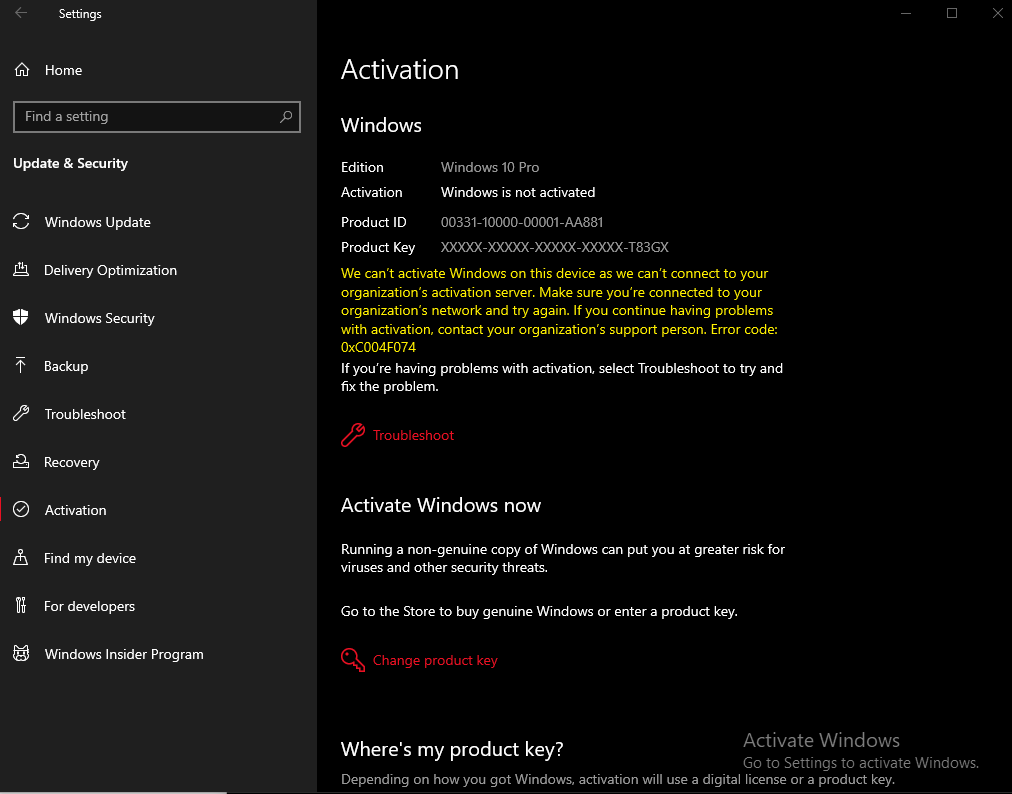The width and height of the screenshot is (1012, 794).
Task: Click the Activation page title
Action: [400, 70]
